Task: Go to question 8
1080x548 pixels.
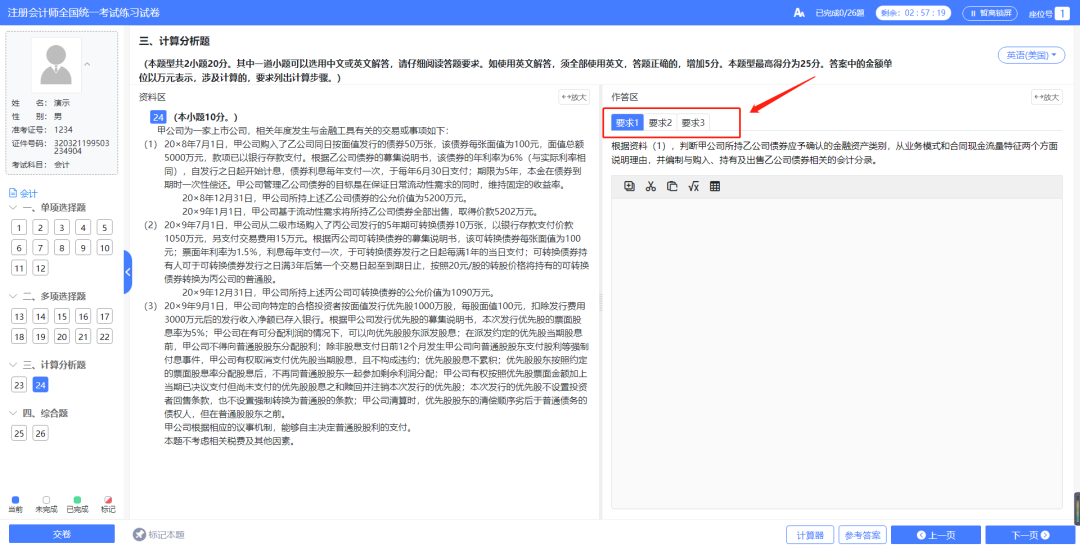Action: [x=62, y=248]
